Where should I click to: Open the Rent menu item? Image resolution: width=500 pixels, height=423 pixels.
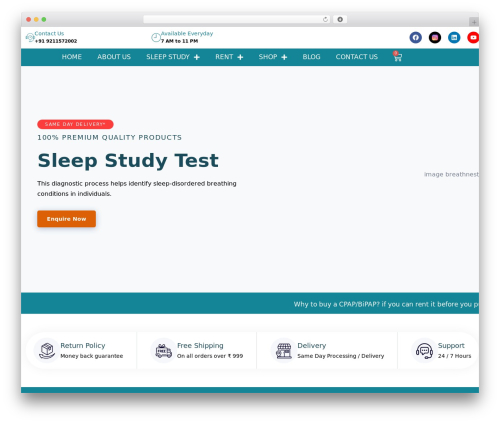224,57
